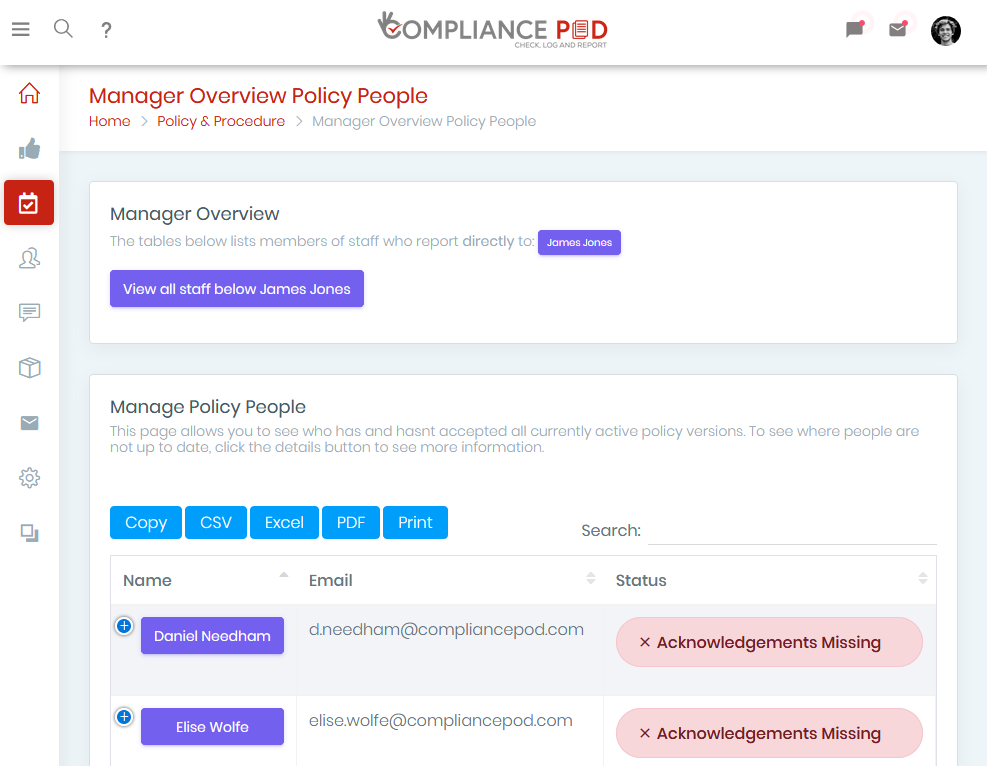Open the user profile avatar
The width and height of the screenshot is (987, 766).
945,30
